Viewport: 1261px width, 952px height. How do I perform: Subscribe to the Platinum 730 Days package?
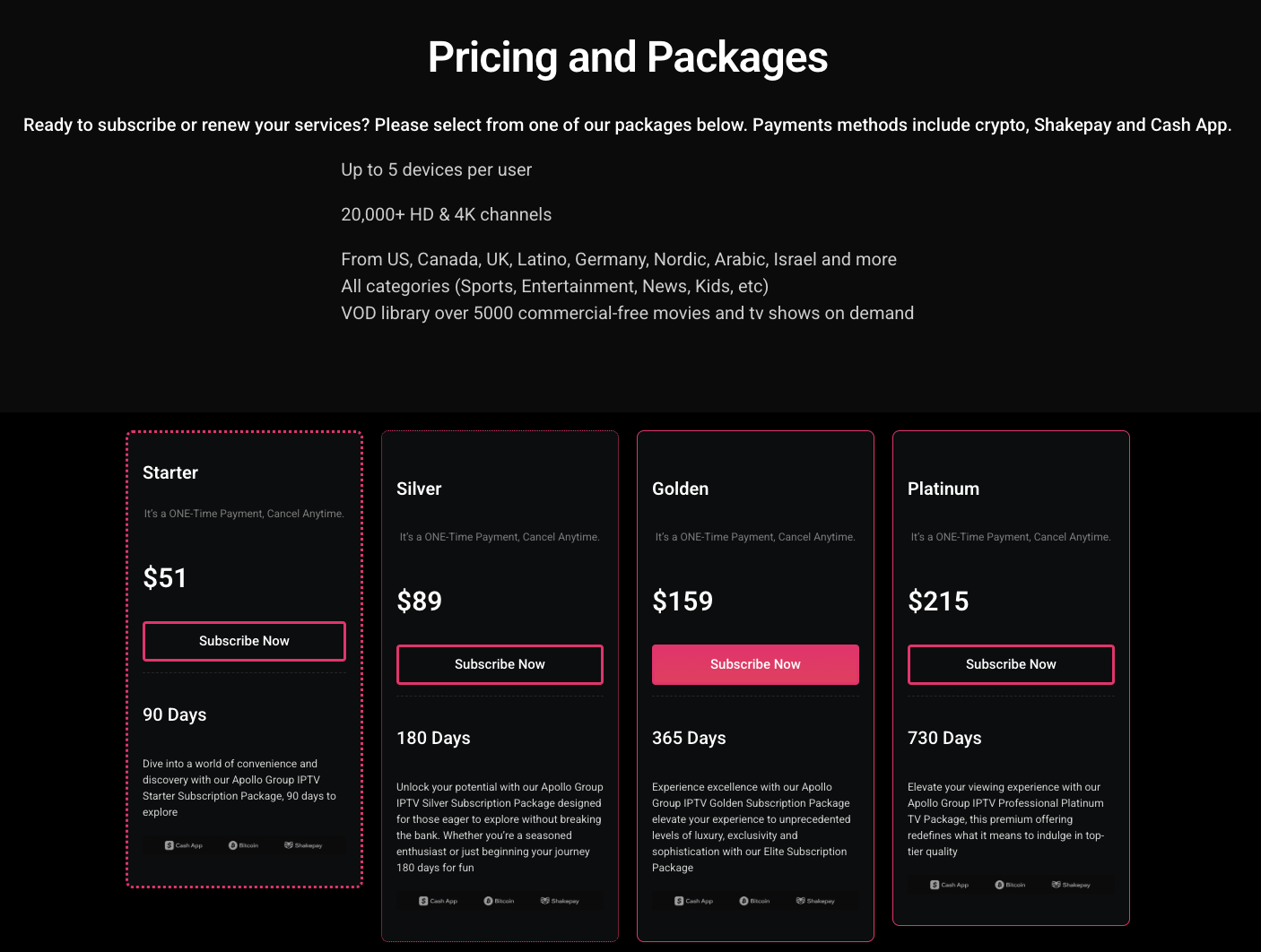1011,664
